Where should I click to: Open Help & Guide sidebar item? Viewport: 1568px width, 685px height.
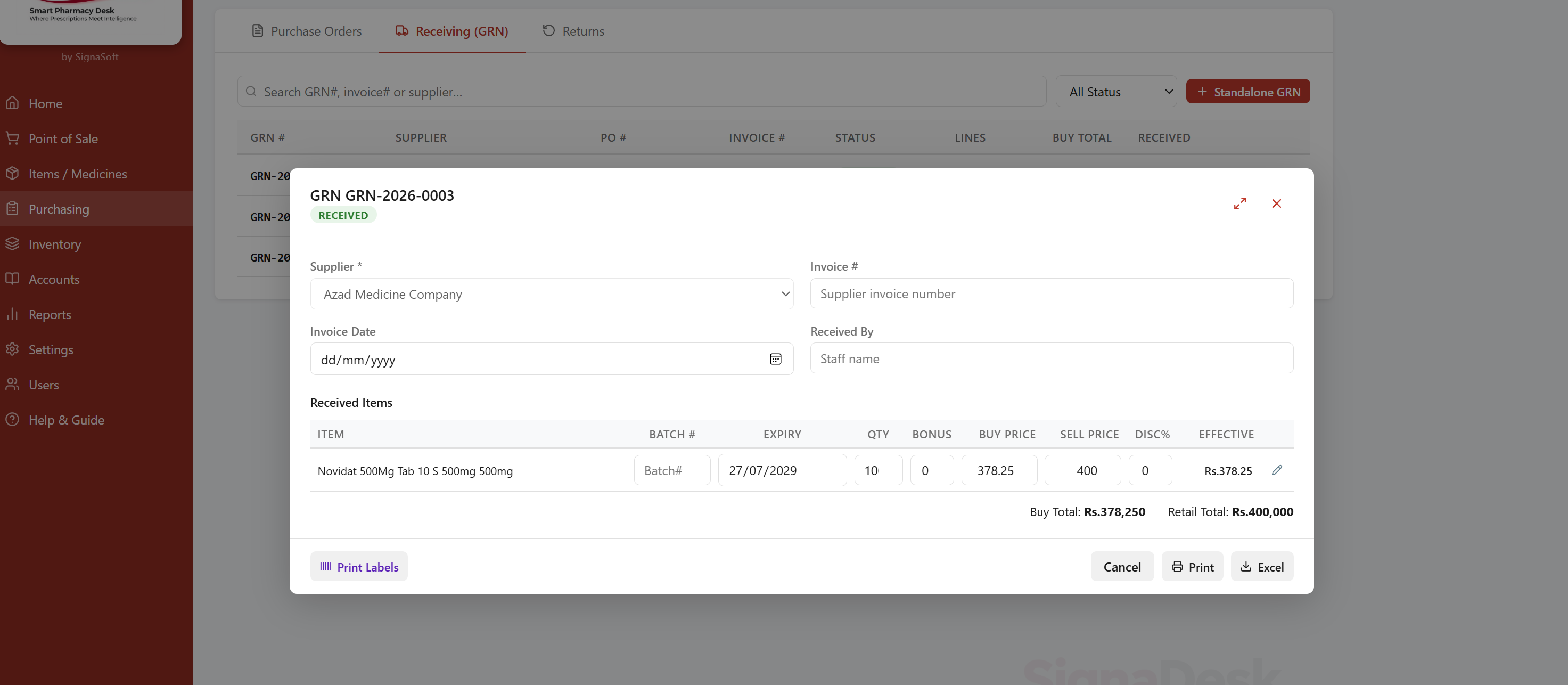pyautogui.click(x=65, y=420)
